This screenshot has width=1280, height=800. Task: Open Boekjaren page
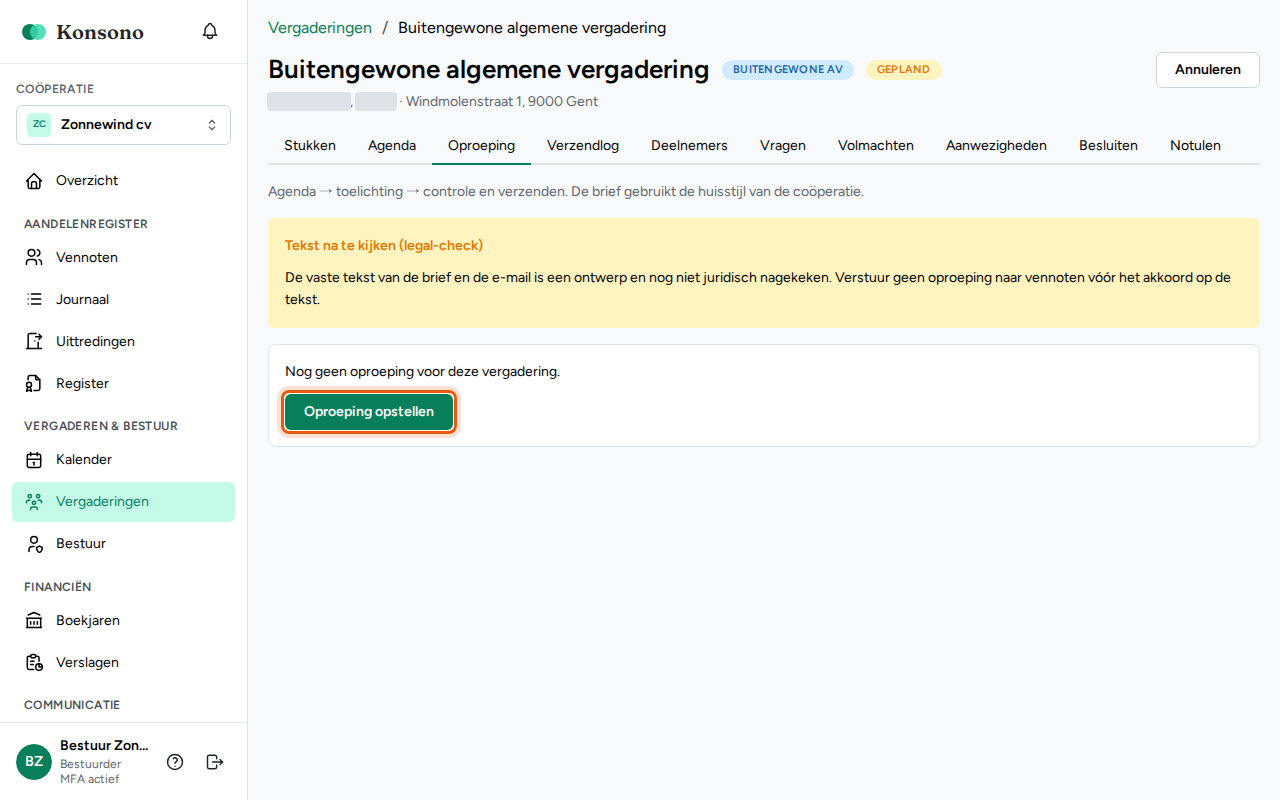(x=123, y=621)
